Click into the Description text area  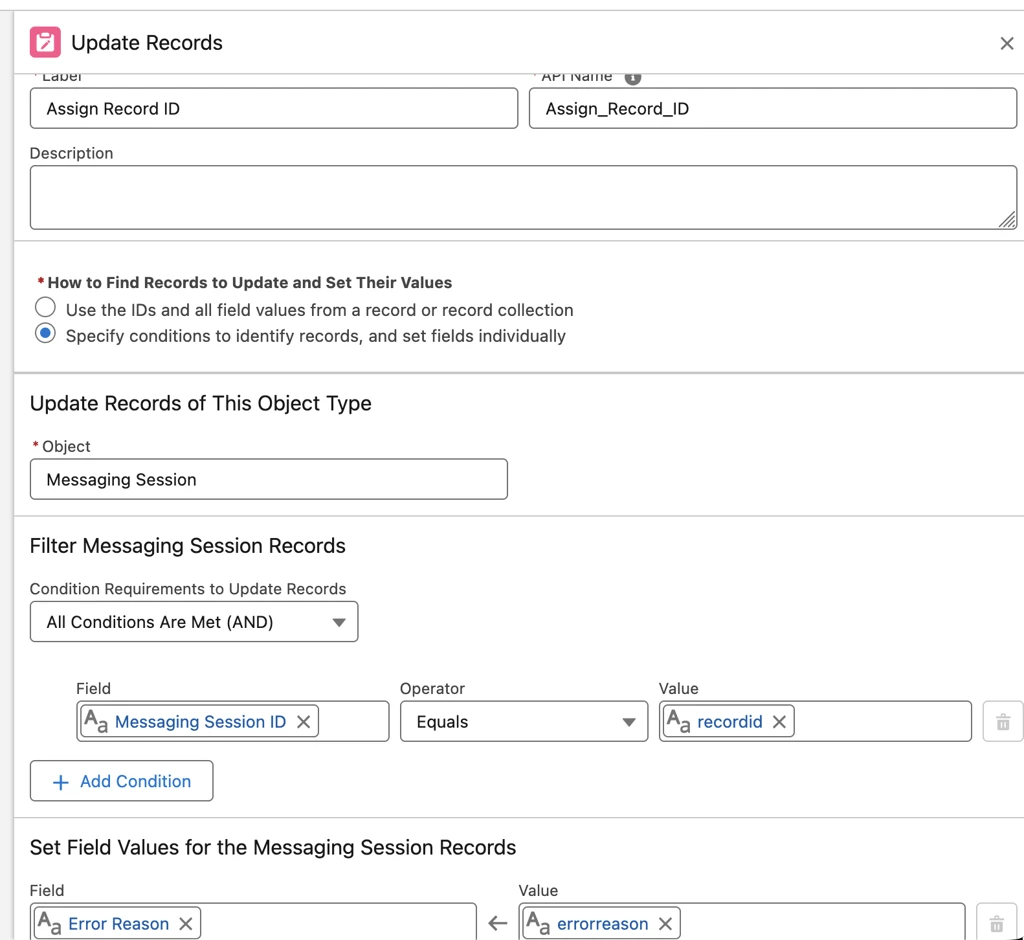pos(523,197)
